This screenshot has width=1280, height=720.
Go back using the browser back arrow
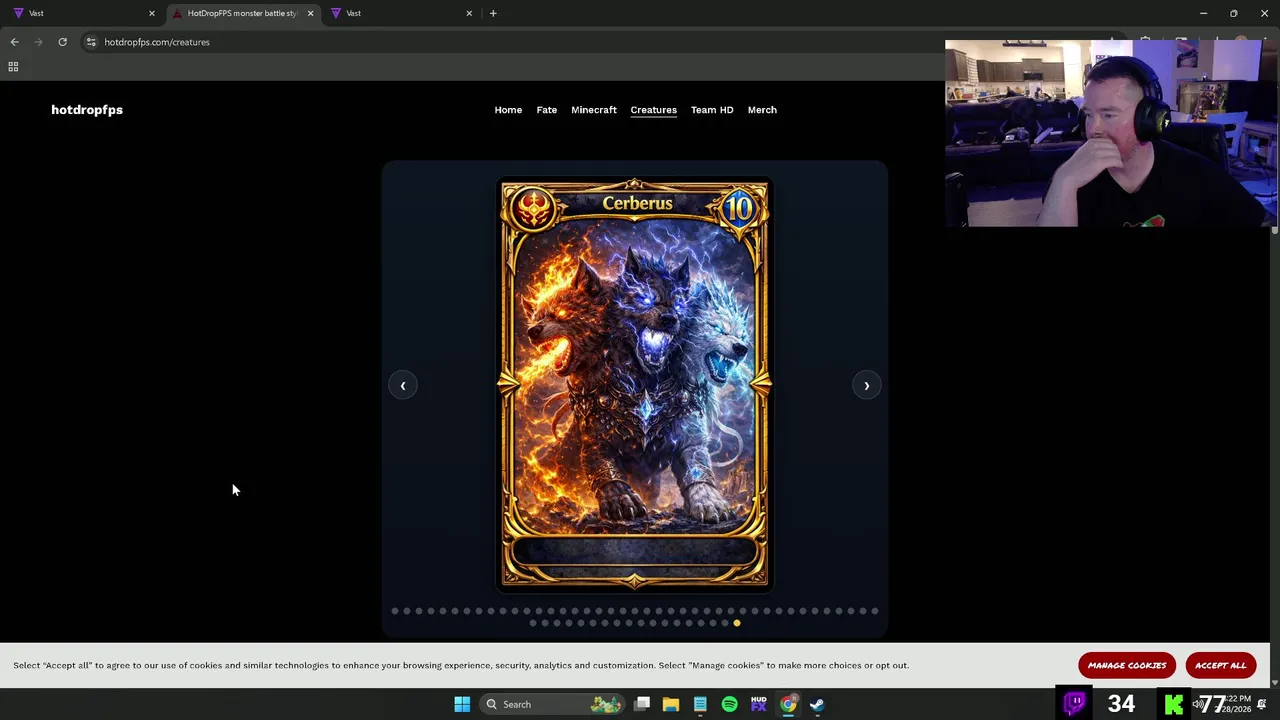(x=14, y=42)
